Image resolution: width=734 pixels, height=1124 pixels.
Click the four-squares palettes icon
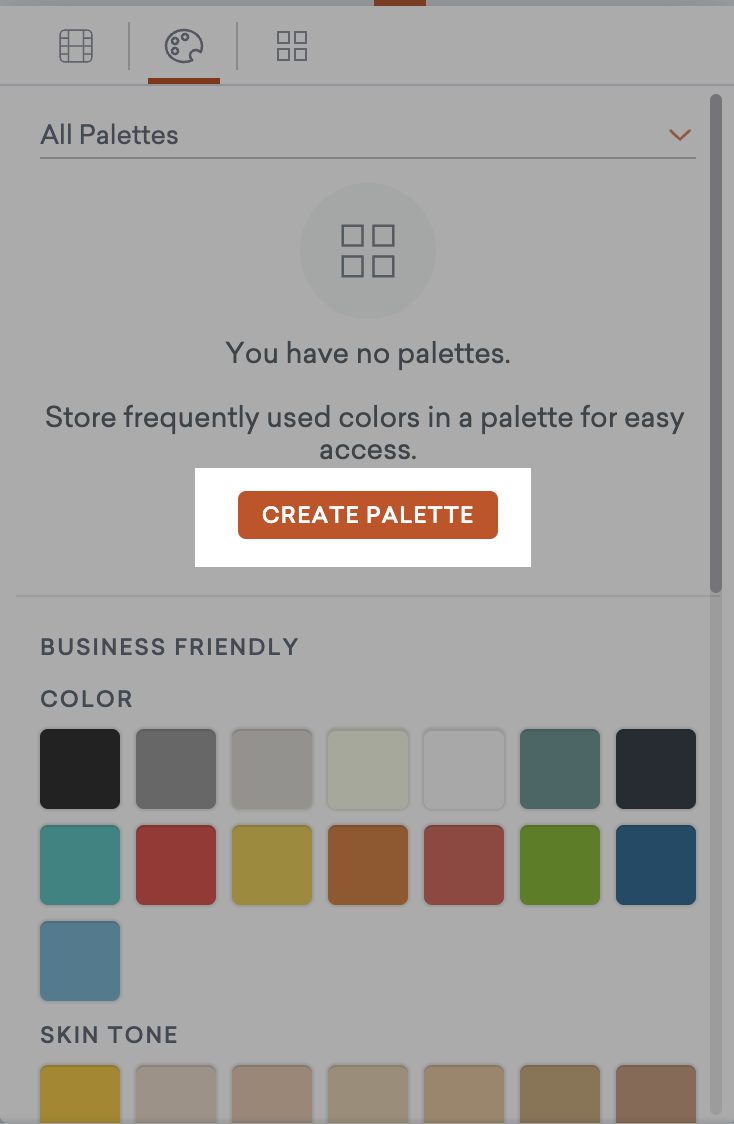pyautogui.click(x=292, y=45)
